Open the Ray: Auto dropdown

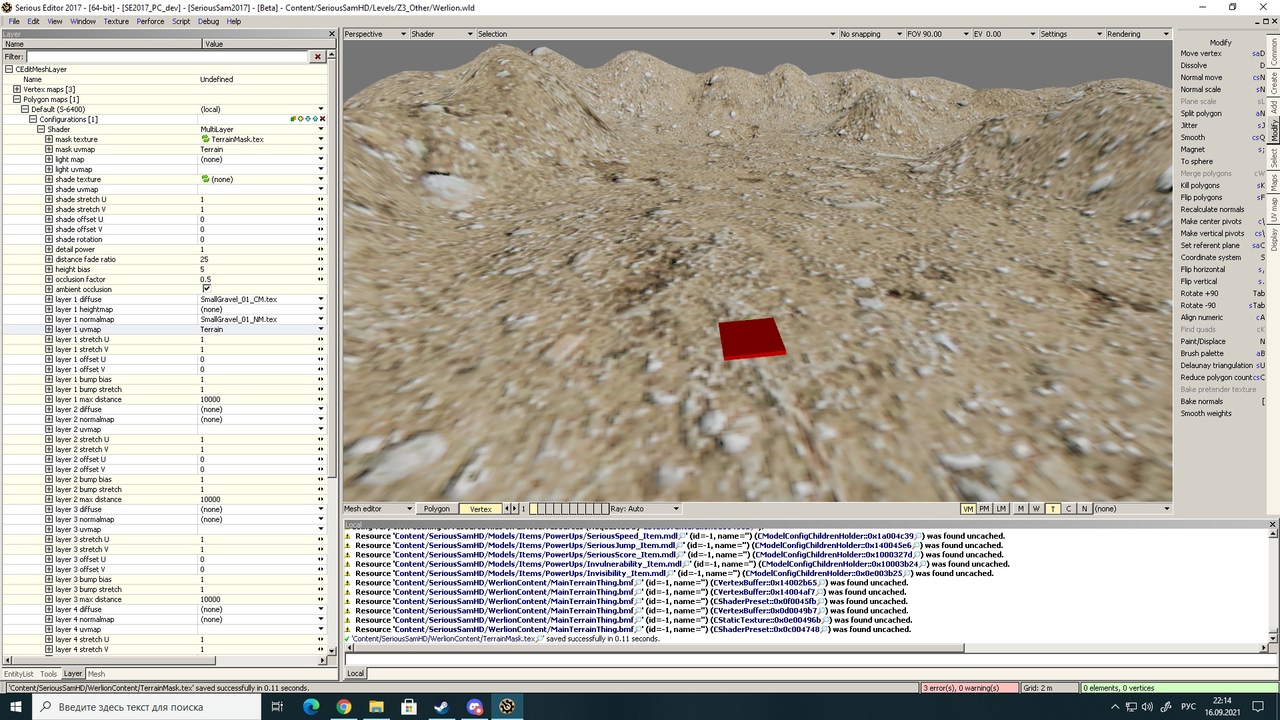tap(644, 509)
